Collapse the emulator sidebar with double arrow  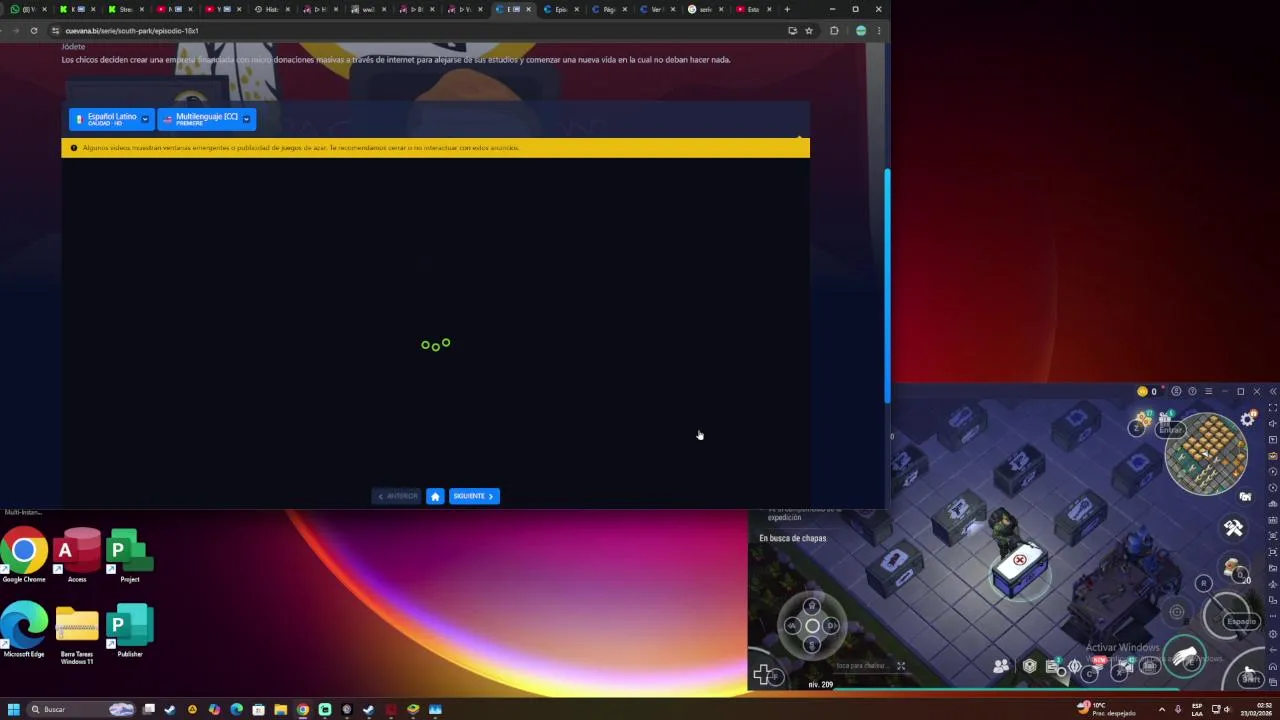point(1272,392)
